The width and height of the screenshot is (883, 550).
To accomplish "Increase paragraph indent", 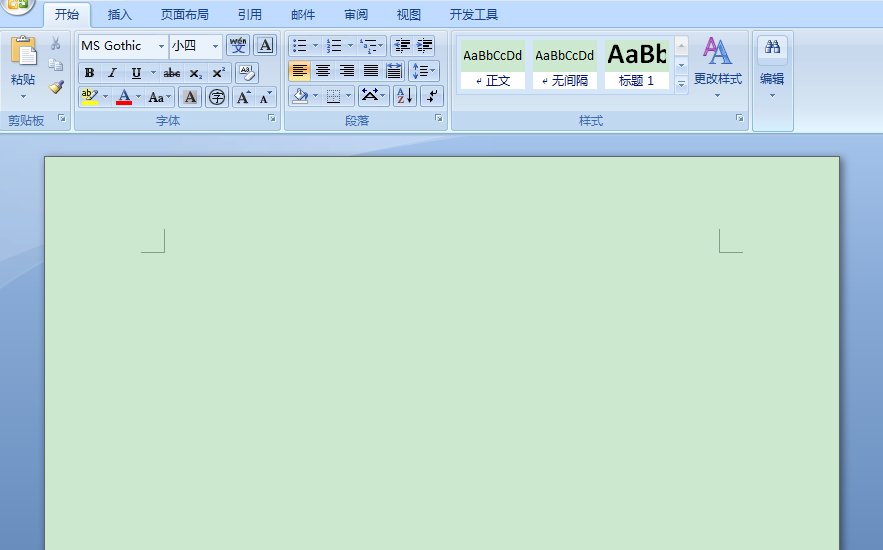I will pyautogui.click(x=425, y=46).
